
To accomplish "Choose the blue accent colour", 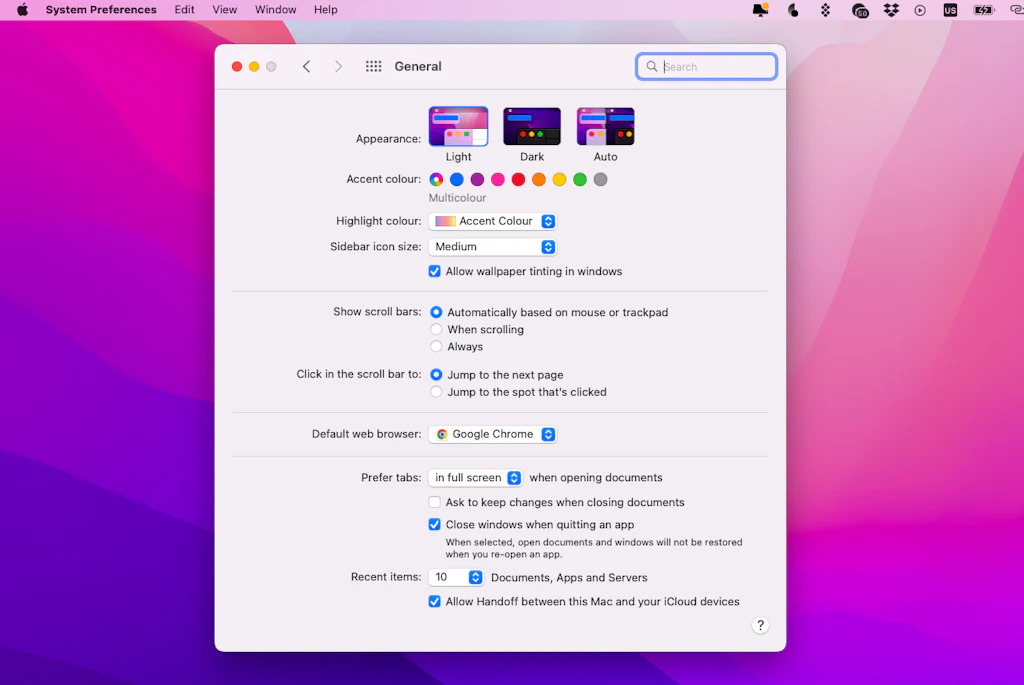I will pyautogui.click(x=457, y=180).
